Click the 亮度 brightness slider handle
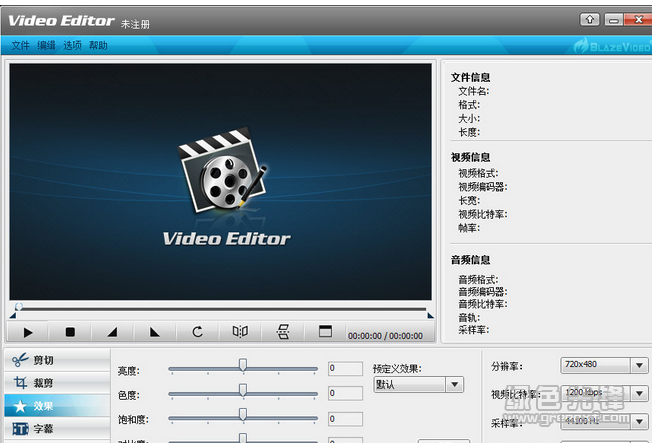The height and width of the screenshot is (443, 652). 243,365
